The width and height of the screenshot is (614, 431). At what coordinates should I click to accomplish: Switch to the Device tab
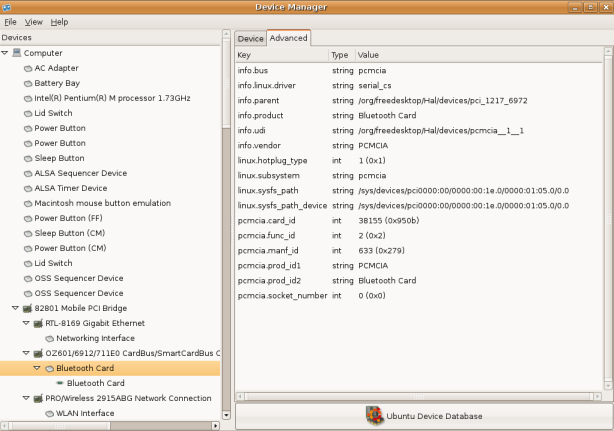pyautogui.click(x=250, y=38)
